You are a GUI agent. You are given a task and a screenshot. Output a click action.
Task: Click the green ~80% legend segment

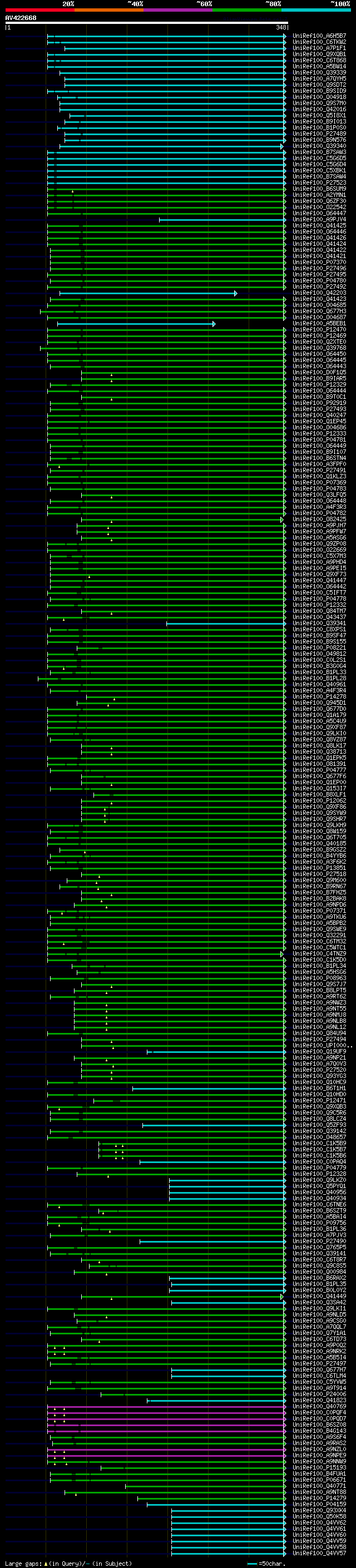(247, 10)
